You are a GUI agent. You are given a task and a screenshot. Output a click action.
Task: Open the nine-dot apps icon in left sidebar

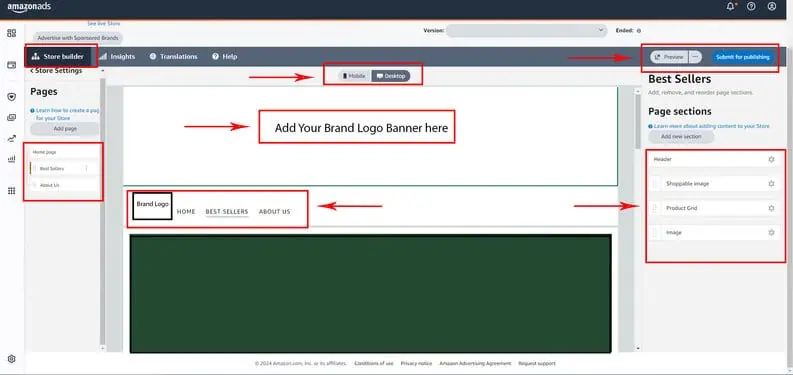[x=12, y=191]
